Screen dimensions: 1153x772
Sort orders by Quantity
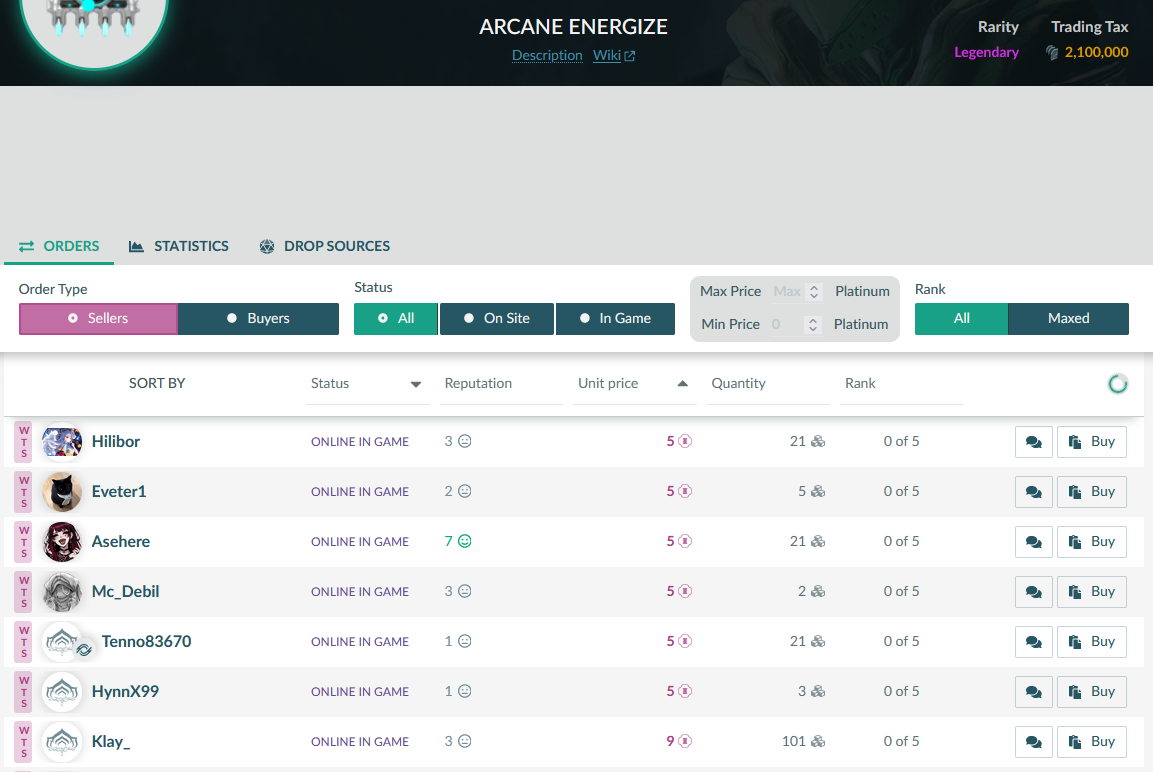[x=768, y=384]
